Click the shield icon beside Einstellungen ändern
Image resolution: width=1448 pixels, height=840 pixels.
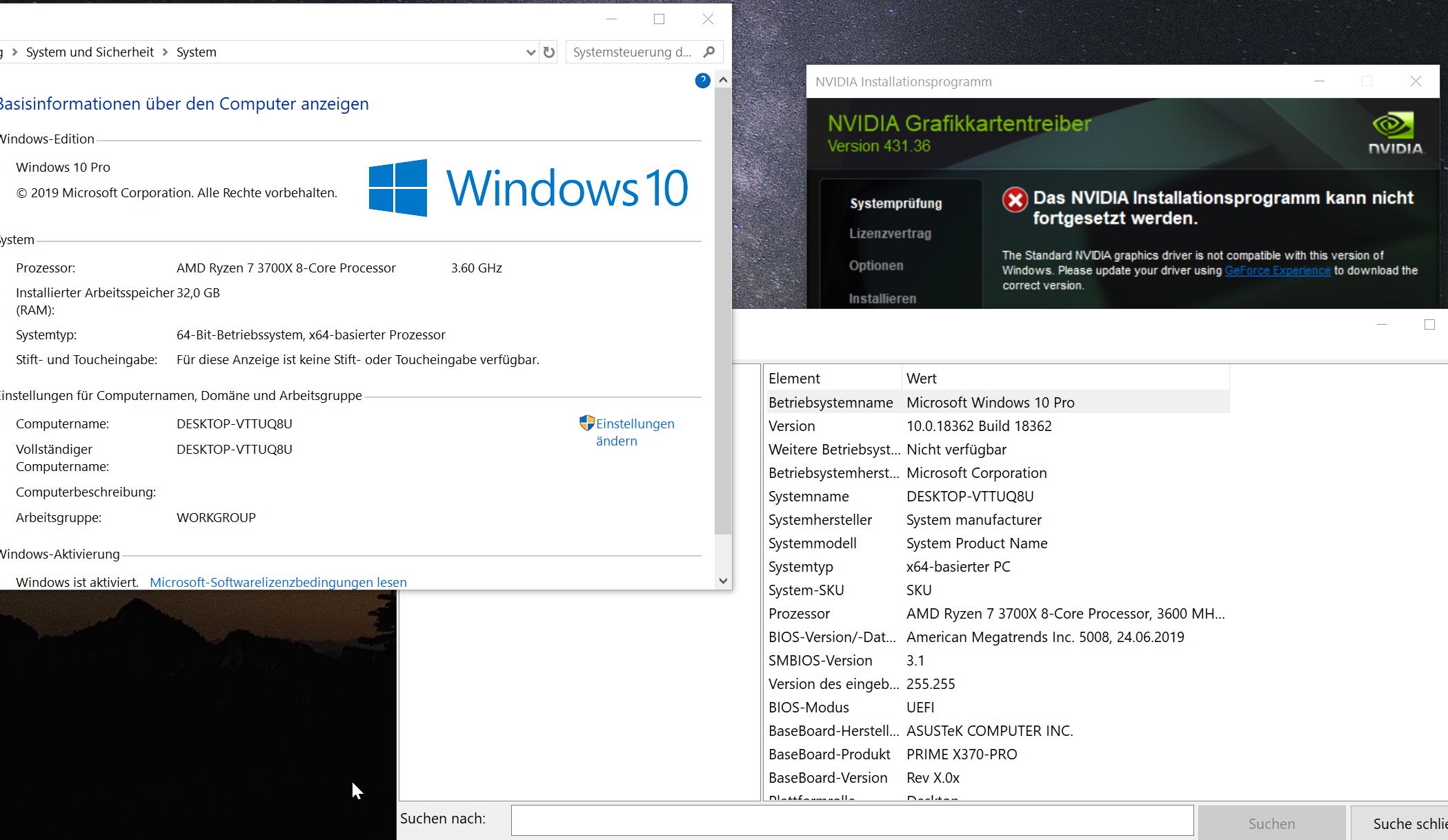click(x=587, y=423)
